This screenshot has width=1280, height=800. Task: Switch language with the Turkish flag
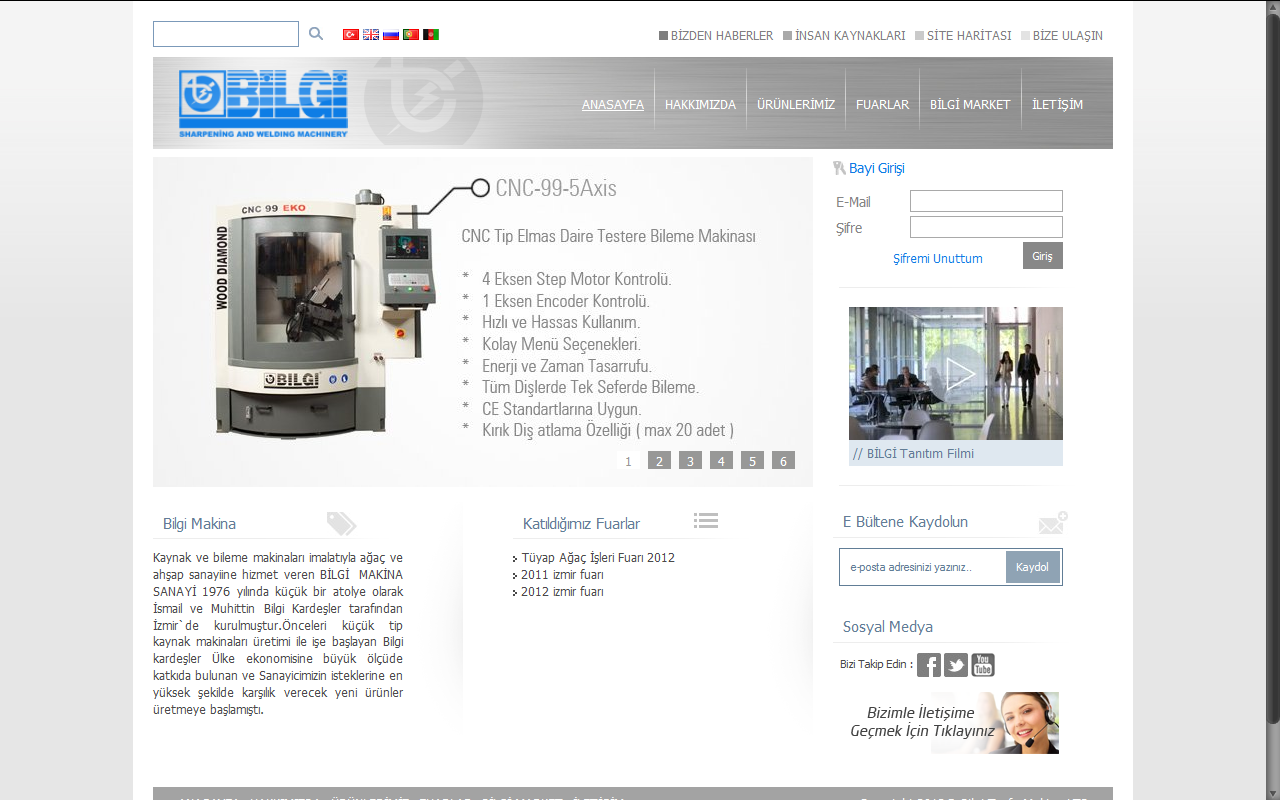pos(351,34)
